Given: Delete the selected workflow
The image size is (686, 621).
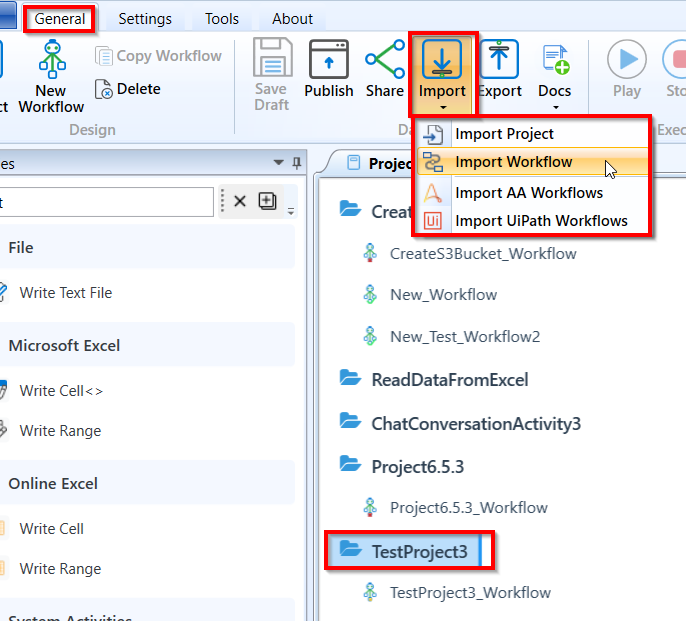Looking at the screenshot, I should (x=128, y=89).
